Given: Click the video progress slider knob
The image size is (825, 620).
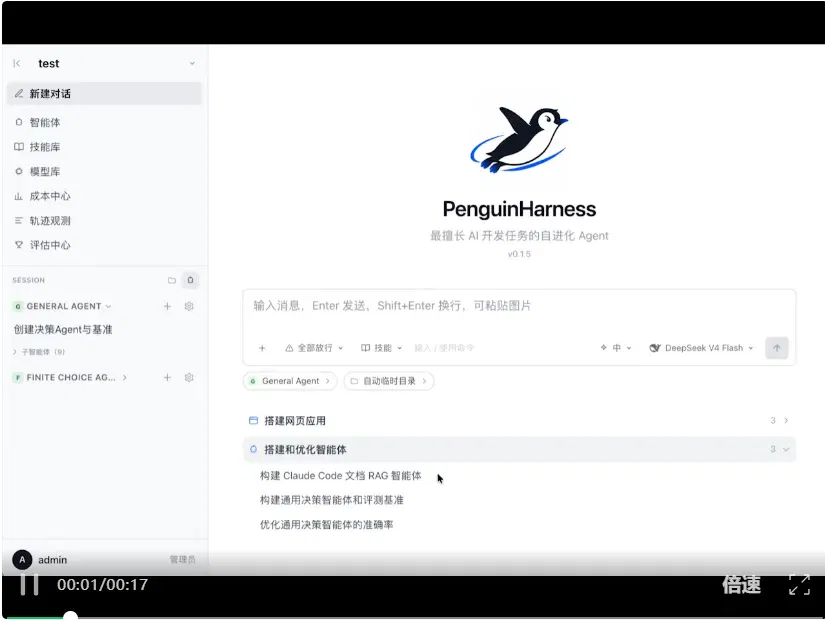Looking at the screenshot, I should click(70, 616).
